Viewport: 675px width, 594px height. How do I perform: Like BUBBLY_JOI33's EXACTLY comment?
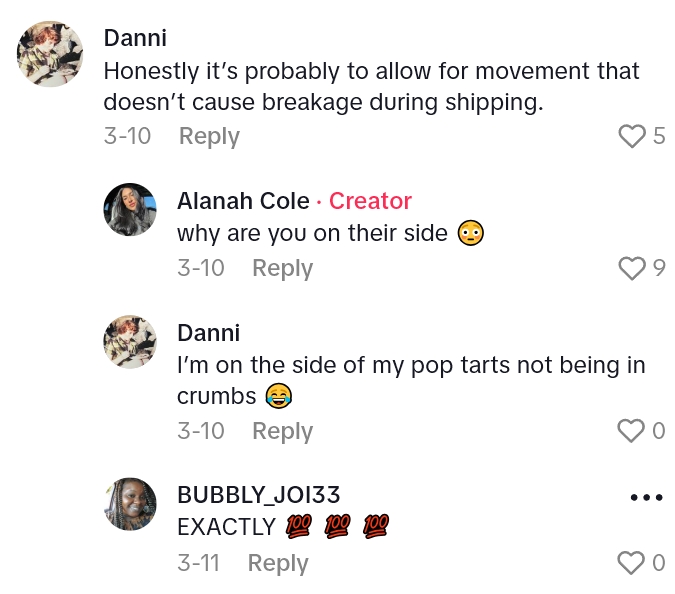tap(631, 564)
